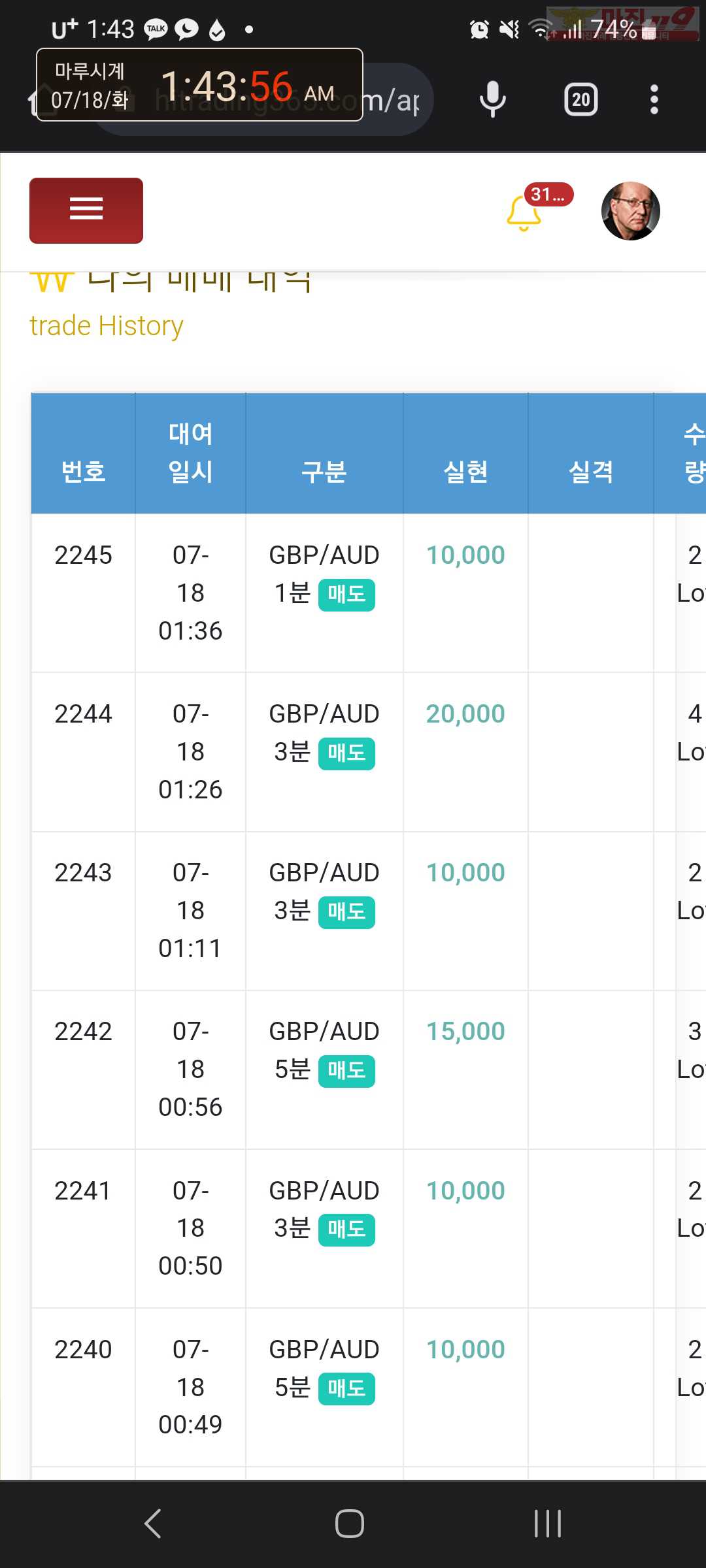The width and height of the screenshot is (706, 1568).
Task: Tap the 대여 일시 column header
Action: click(190, 452)
